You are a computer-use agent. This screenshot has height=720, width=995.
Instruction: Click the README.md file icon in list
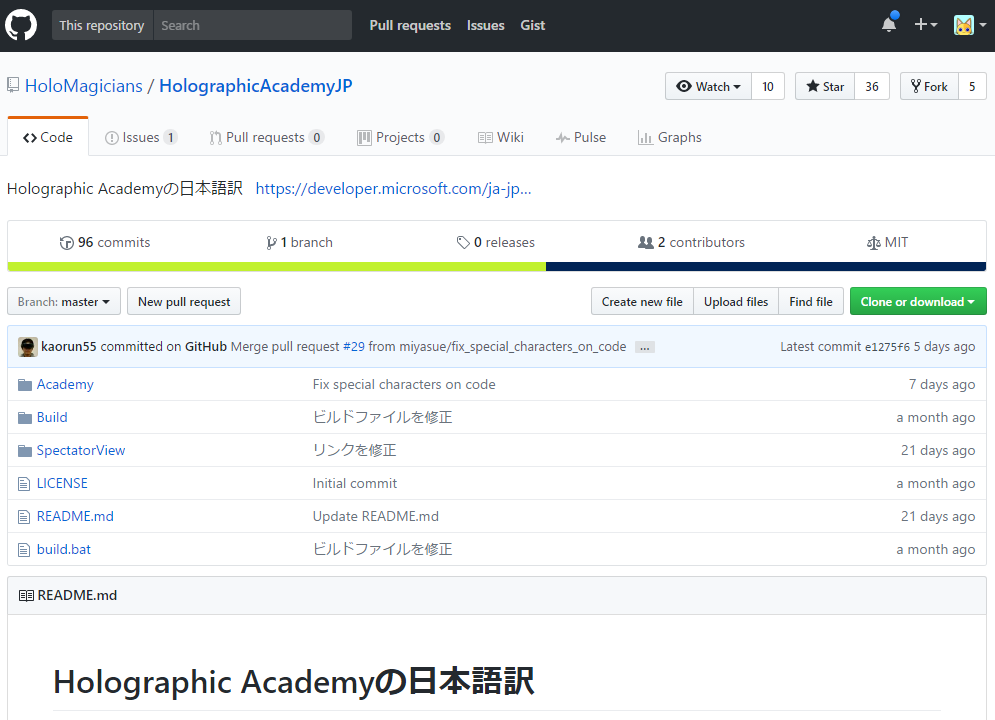click(x=24, y=516)
